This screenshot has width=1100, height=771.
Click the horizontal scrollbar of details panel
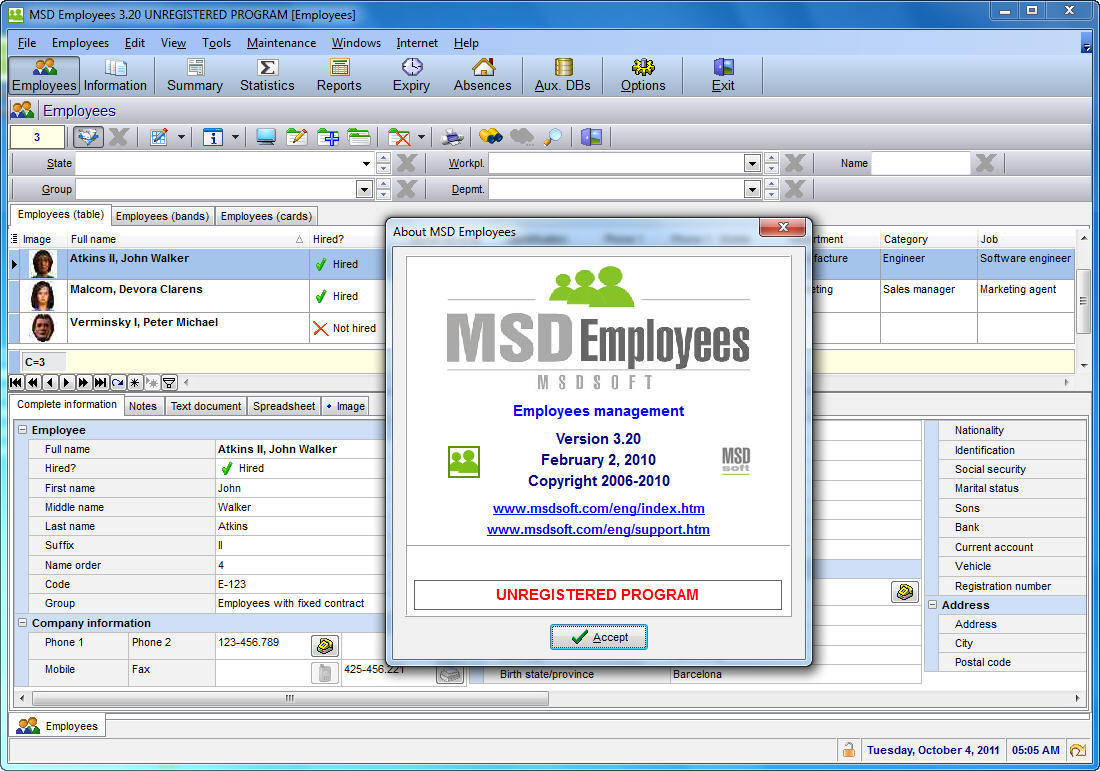click(290, 698)
